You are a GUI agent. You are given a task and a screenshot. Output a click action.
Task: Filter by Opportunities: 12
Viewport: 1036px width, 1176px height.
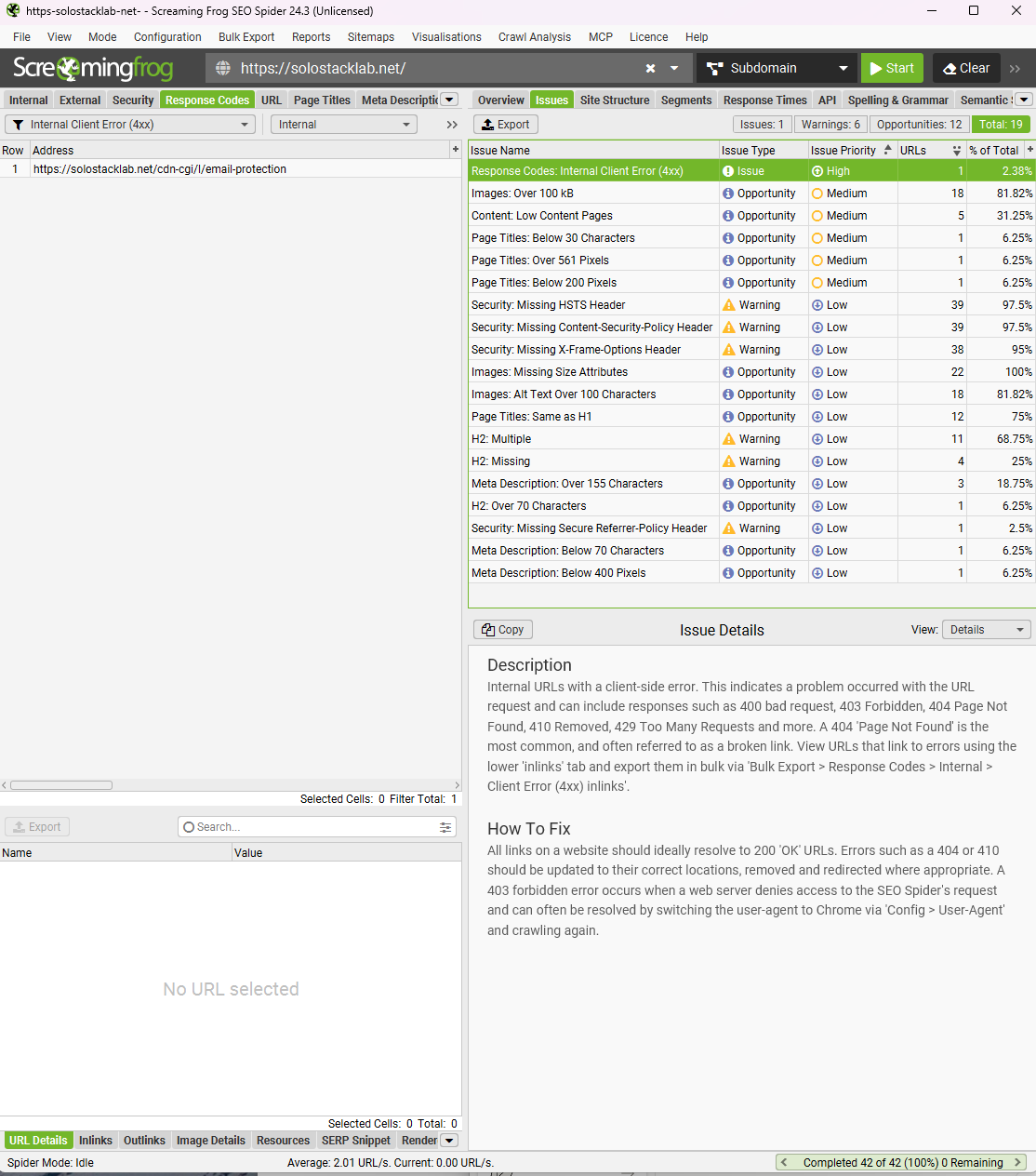[x=919, y=125]
